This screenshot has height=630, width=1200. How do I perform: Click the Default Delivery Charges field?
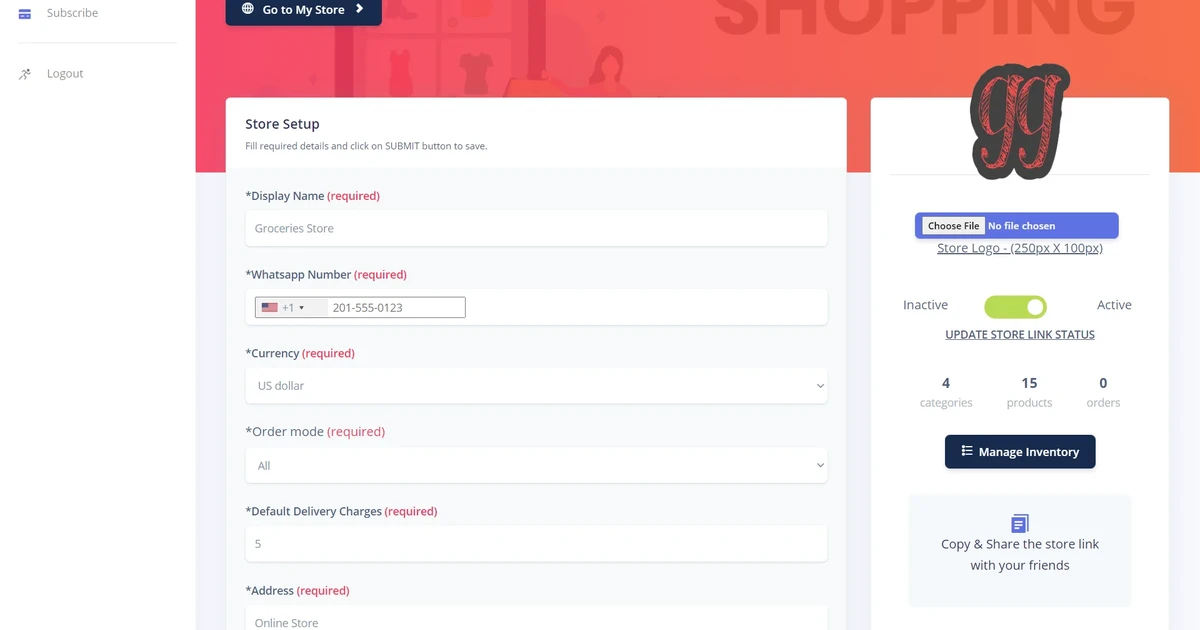click(x=536, y=544)
